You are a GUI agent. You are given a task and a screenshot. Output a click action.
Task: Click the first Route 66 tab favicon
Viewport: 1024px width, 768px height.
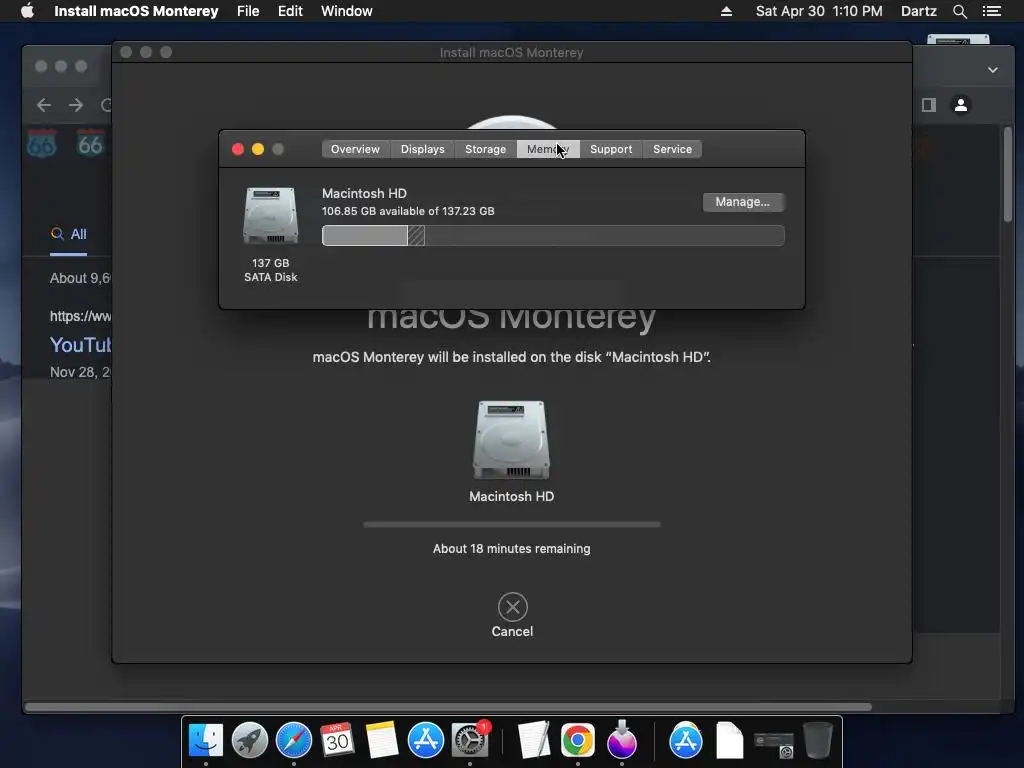tap(42, 144)
